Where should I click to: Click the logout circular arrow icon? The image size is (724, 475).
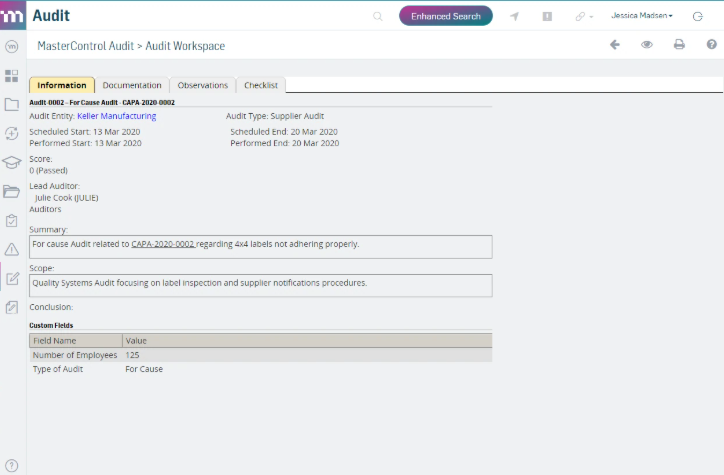[698, 17]
